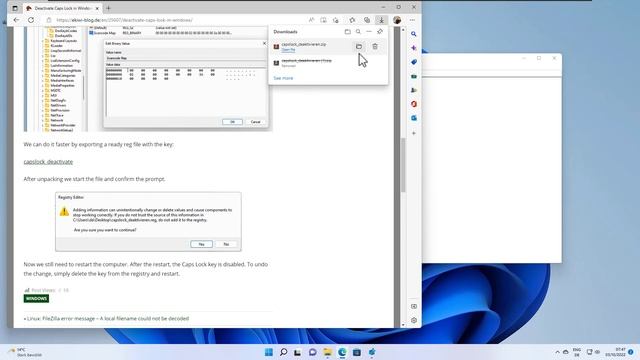Open a new tab with plus button
640x360 pixels.
click(x=109, y=8)
